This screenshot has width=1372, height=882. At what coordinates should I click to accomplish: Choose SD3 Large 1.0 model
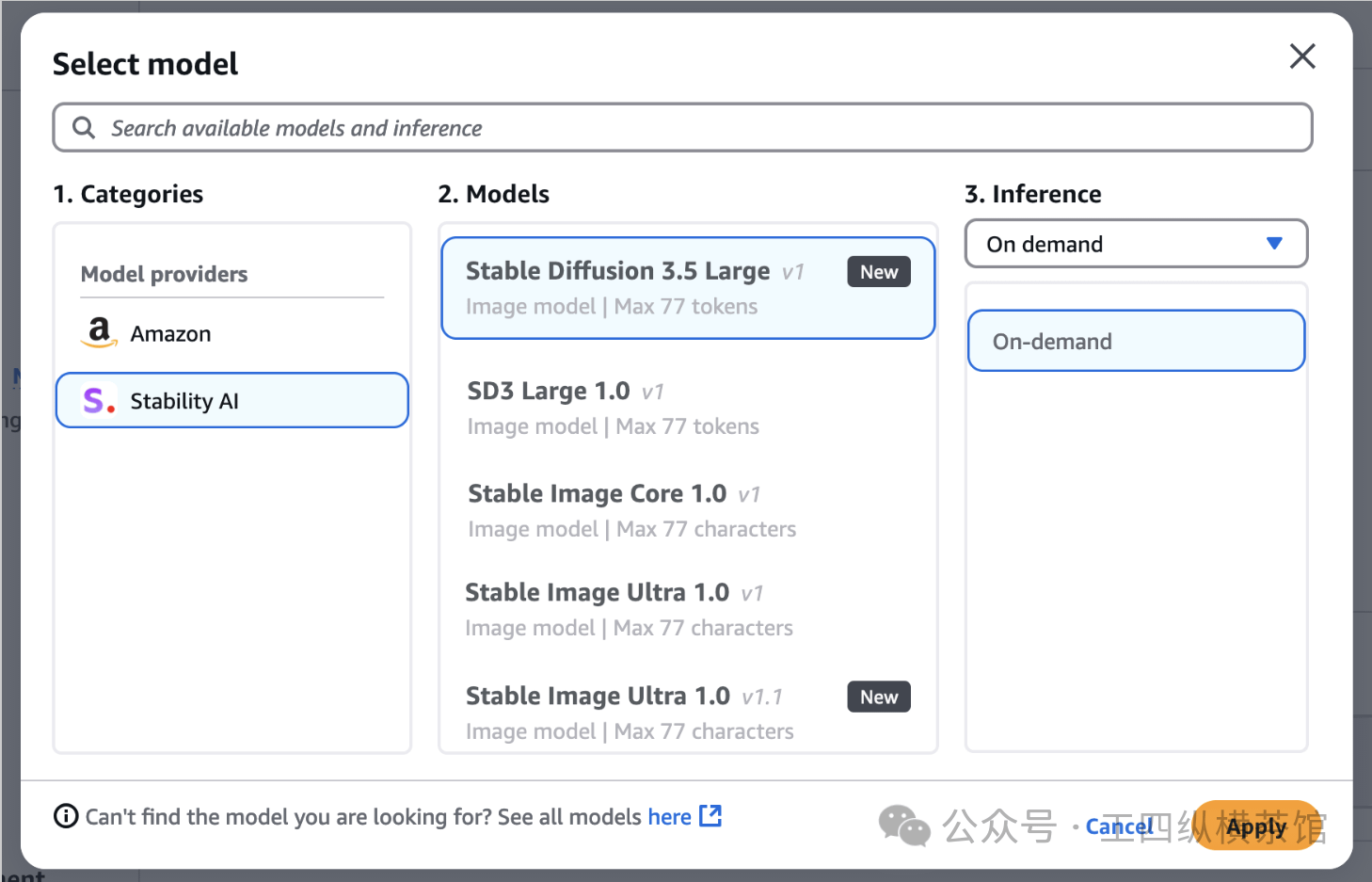(x=613, y=408)
